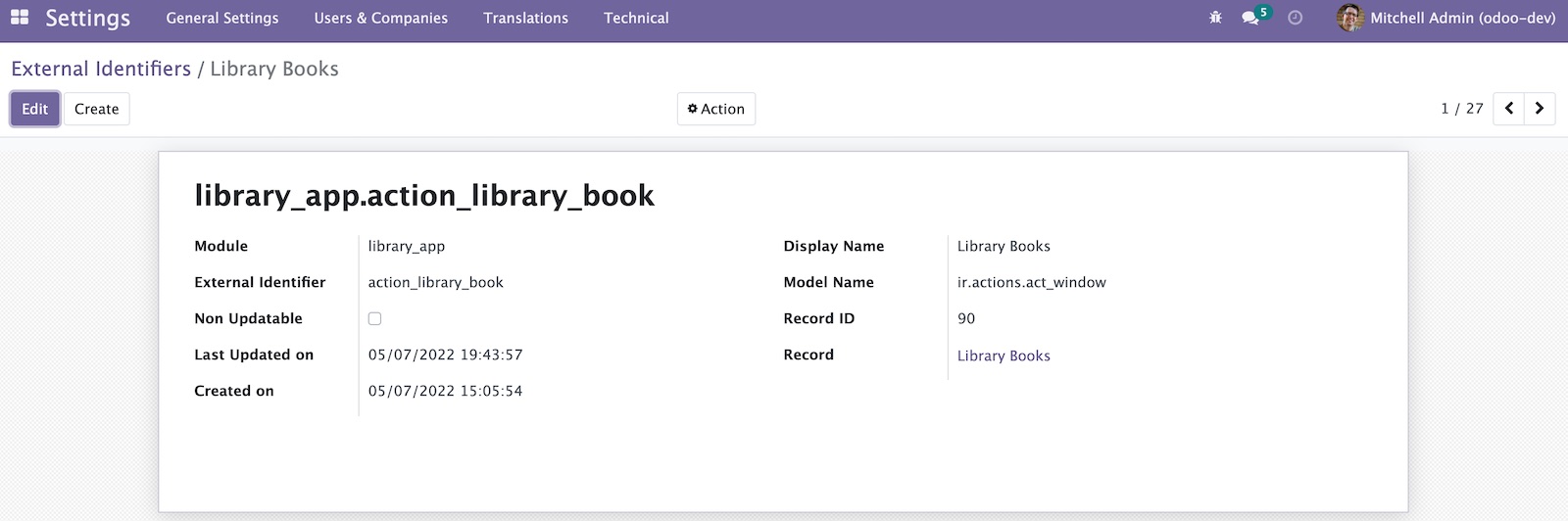Open the activities clock icon
This screenshot has height=521, width=1568.
(1295, 18)
